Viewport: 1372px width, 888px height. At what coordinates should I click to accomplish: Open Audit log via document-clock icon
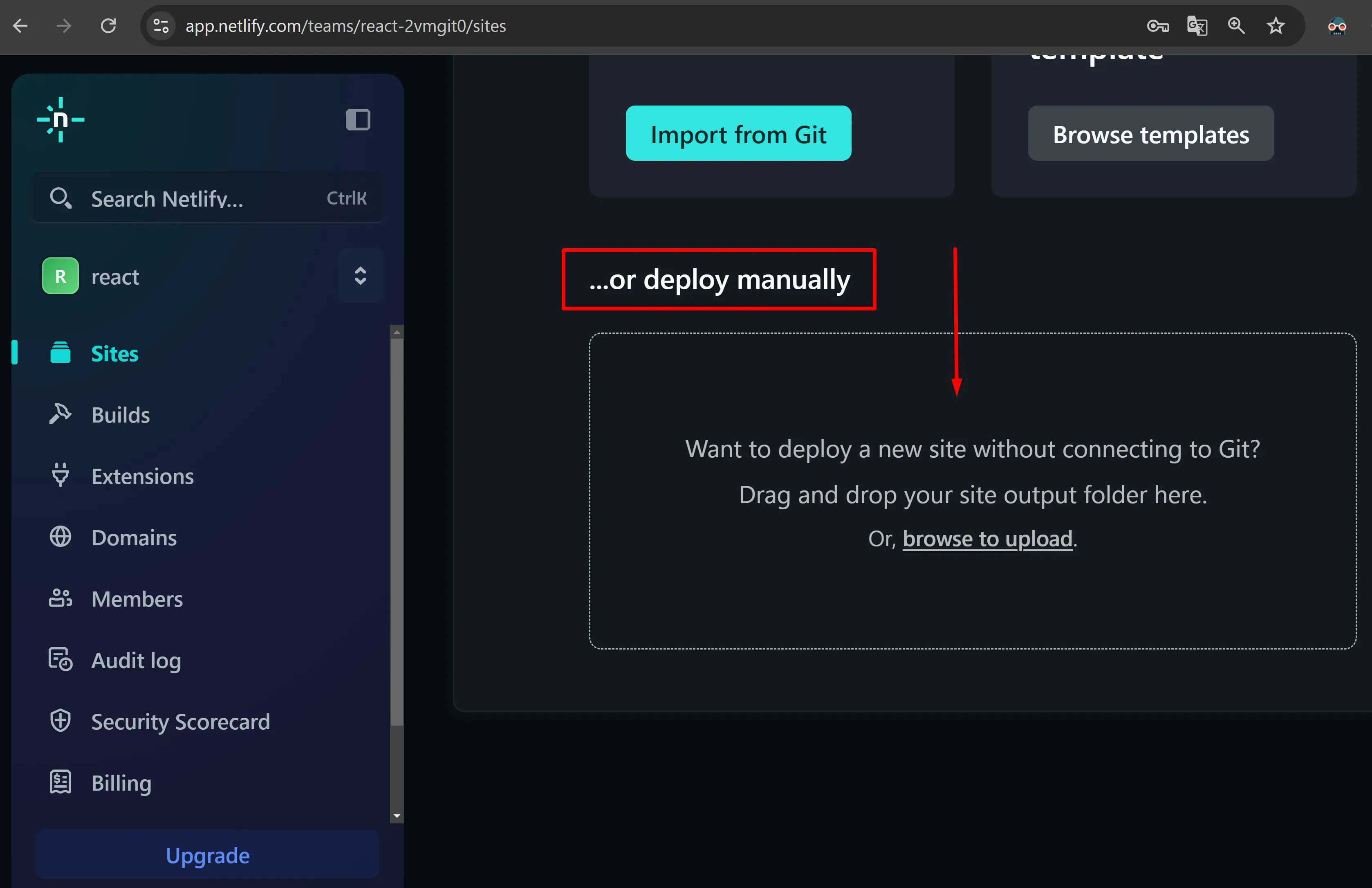(x=60, y=659)
